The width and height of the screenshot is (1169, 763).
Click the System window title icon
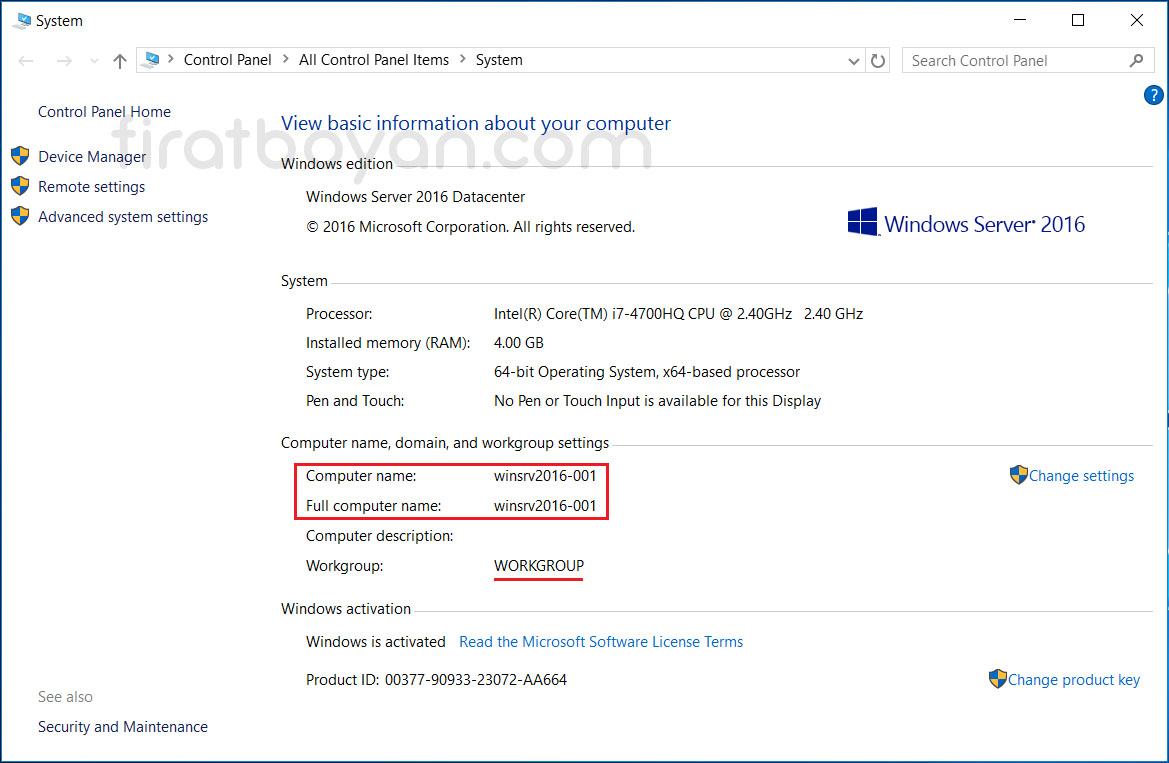(x=22, y=21)
